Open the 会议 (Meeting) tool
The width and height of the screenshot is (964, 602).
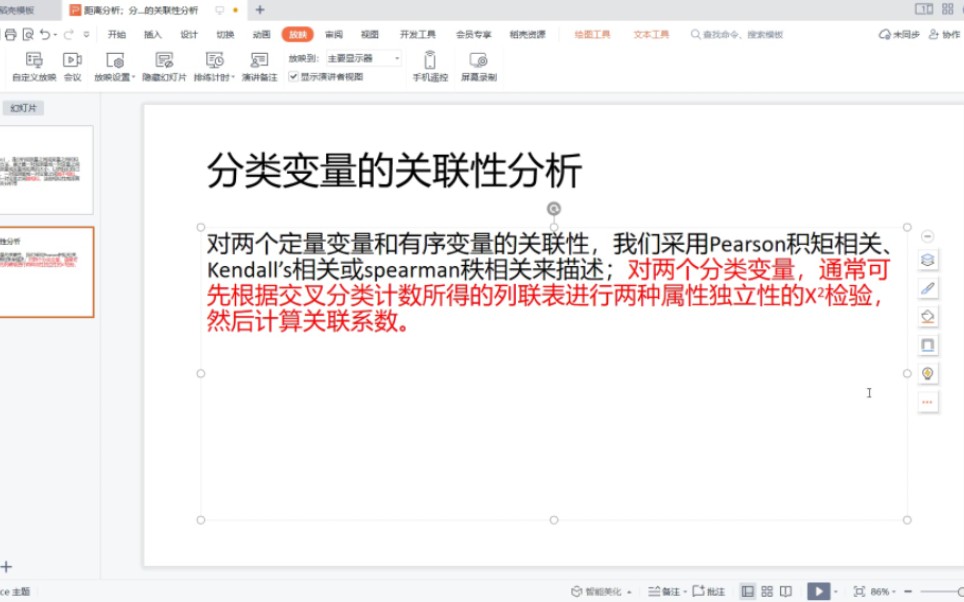coord(70,62)
